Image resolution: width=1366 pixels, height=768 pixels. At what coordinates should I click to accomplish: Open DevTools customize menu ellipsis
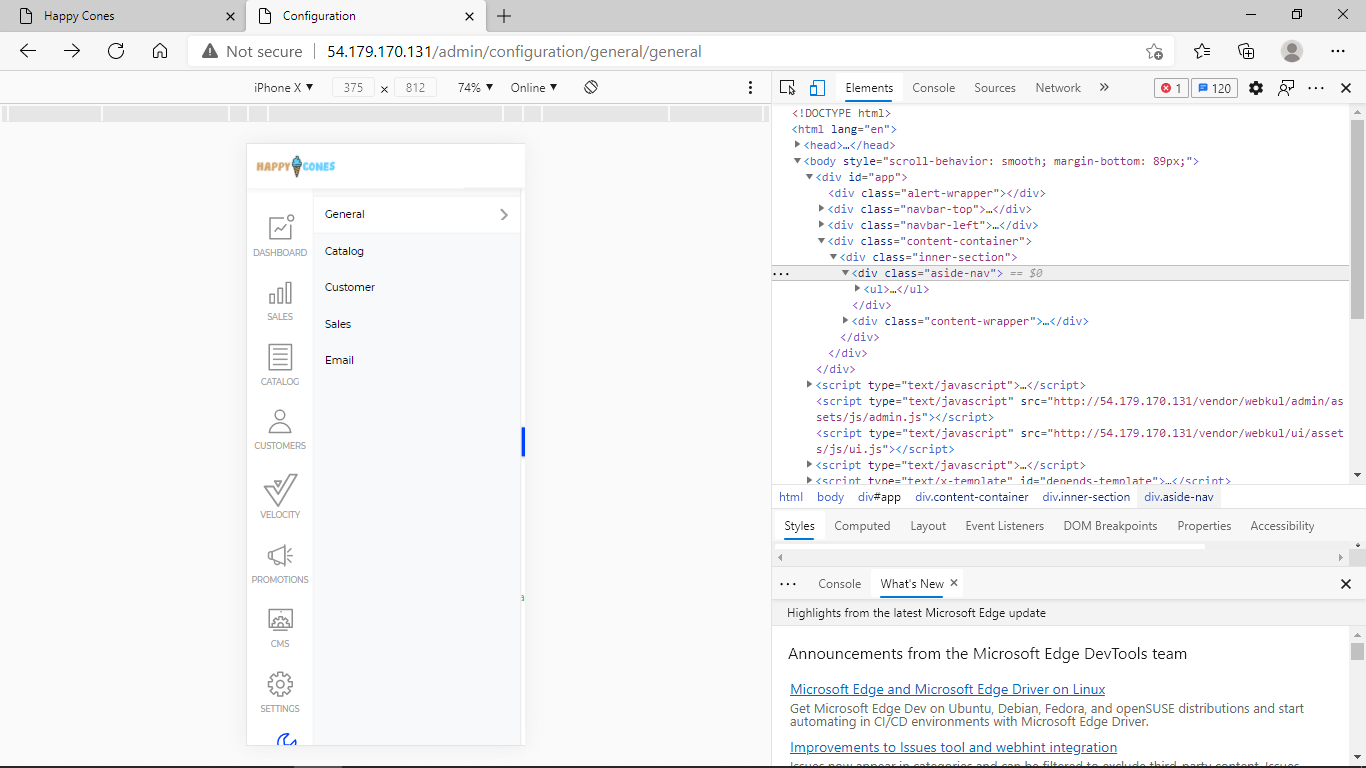point(1316,88)
